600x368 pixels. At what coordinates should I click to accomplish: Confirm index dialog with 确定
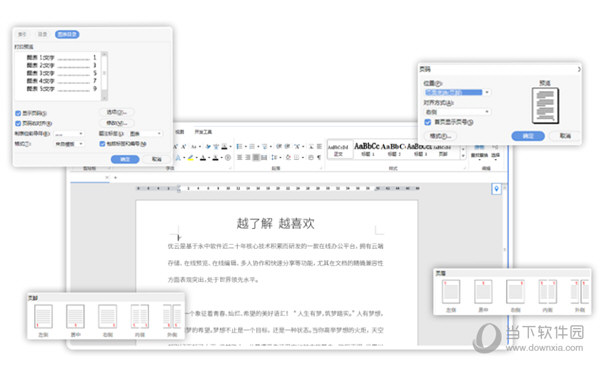pyautogui.click(x=125, y=159)
